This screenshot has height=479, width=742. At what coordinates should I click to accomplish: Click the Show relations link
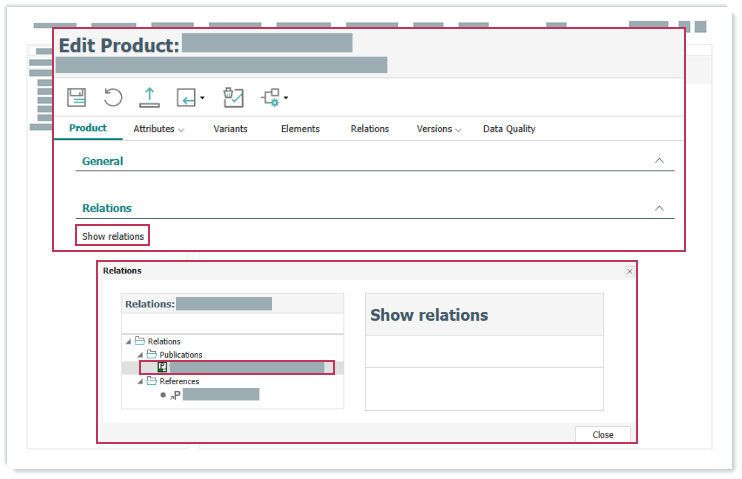coord(113,237)
